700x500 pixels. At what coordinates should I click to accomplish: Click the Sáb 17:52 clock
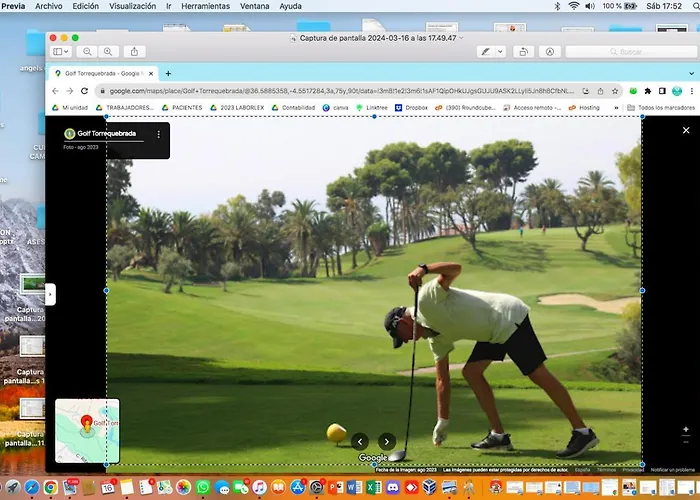click(x=664, y=6)
